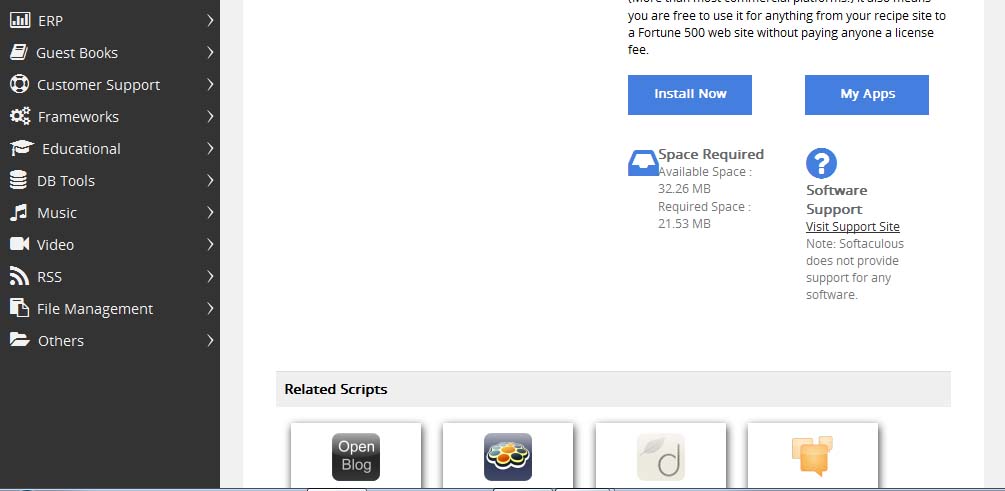Click the blue Software Support question mark icon
The width and height of the screenshot is (1005, 491).
click(821, 163)
